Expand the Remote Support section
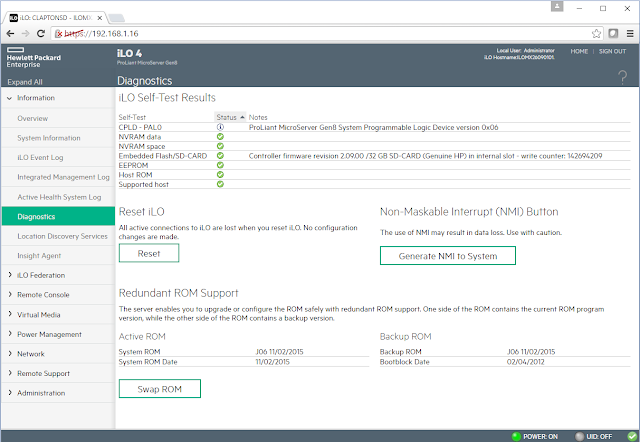 click(10, 373)
